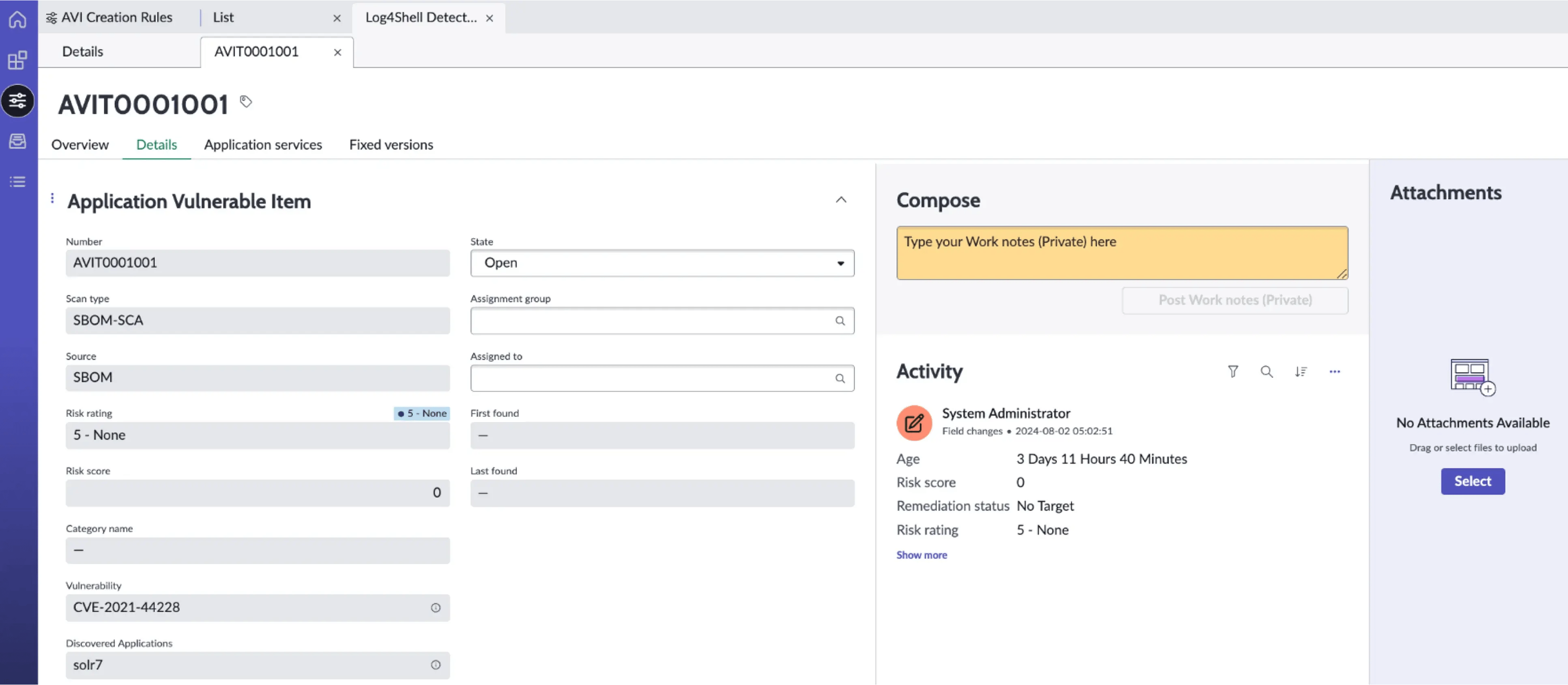The image size is (1568, 685).
Task: Collapse the Application Vulnerable Item section
Action: [840, 200]
